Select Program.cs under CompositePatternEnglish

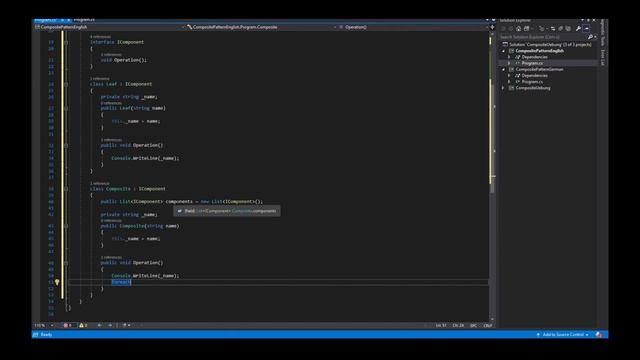[x=532, y=63]
